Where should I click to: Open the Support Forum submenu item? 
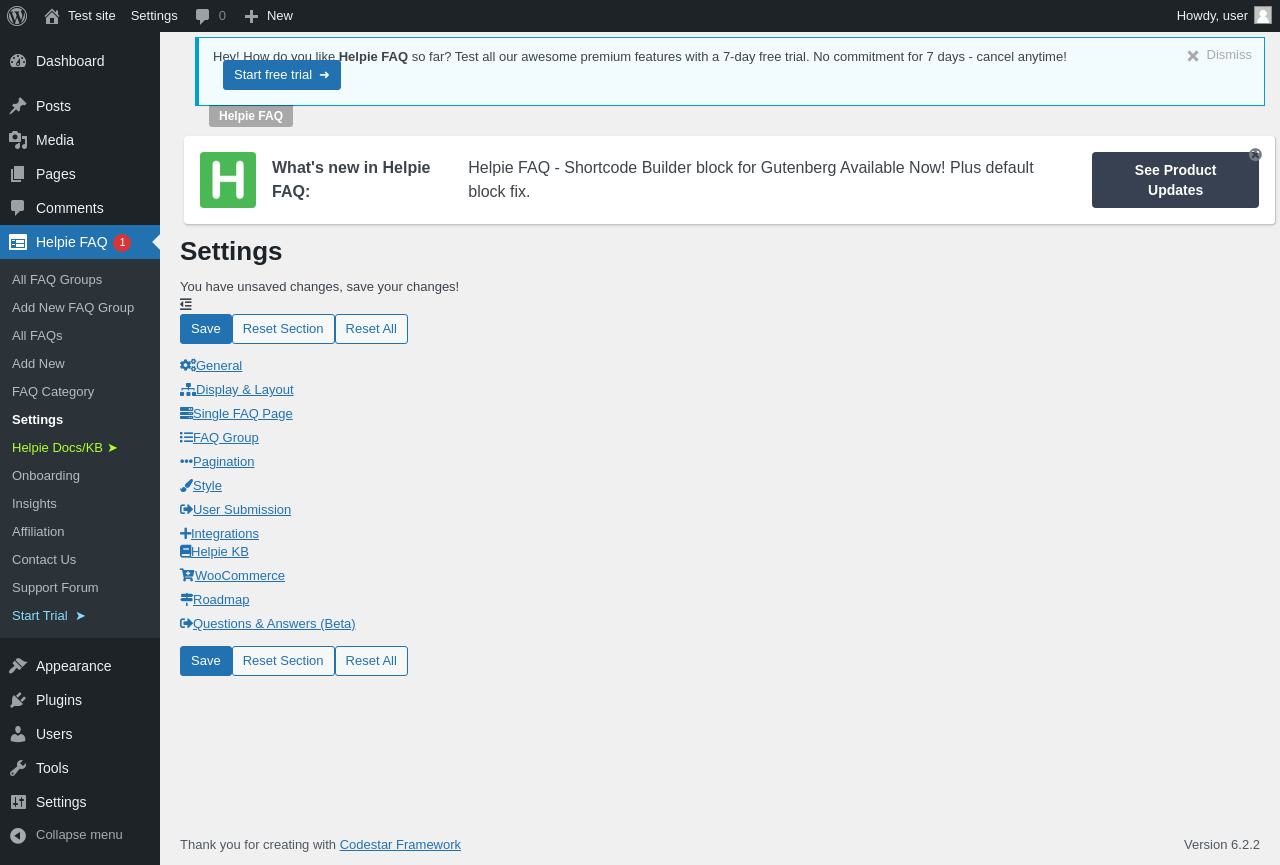[x=55, y=587]
